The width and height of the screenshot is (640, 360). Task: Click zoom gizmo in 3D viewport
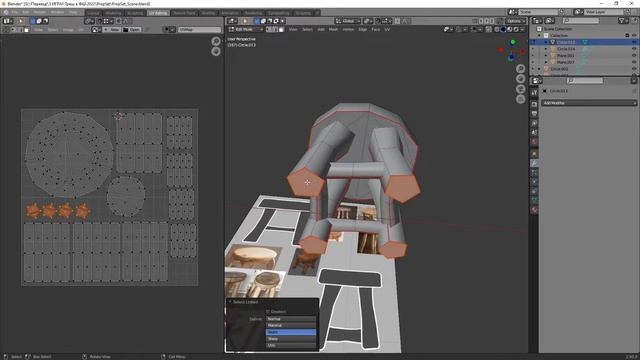pos(520,69)
